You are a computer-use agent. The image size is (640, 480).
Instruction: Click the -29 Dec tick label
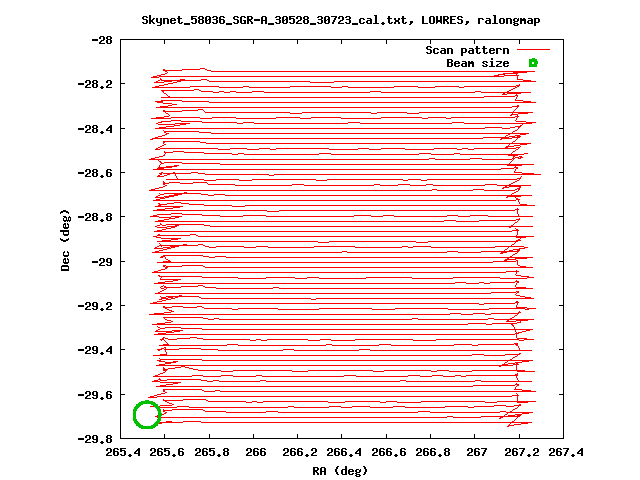(x=102, y=262)
